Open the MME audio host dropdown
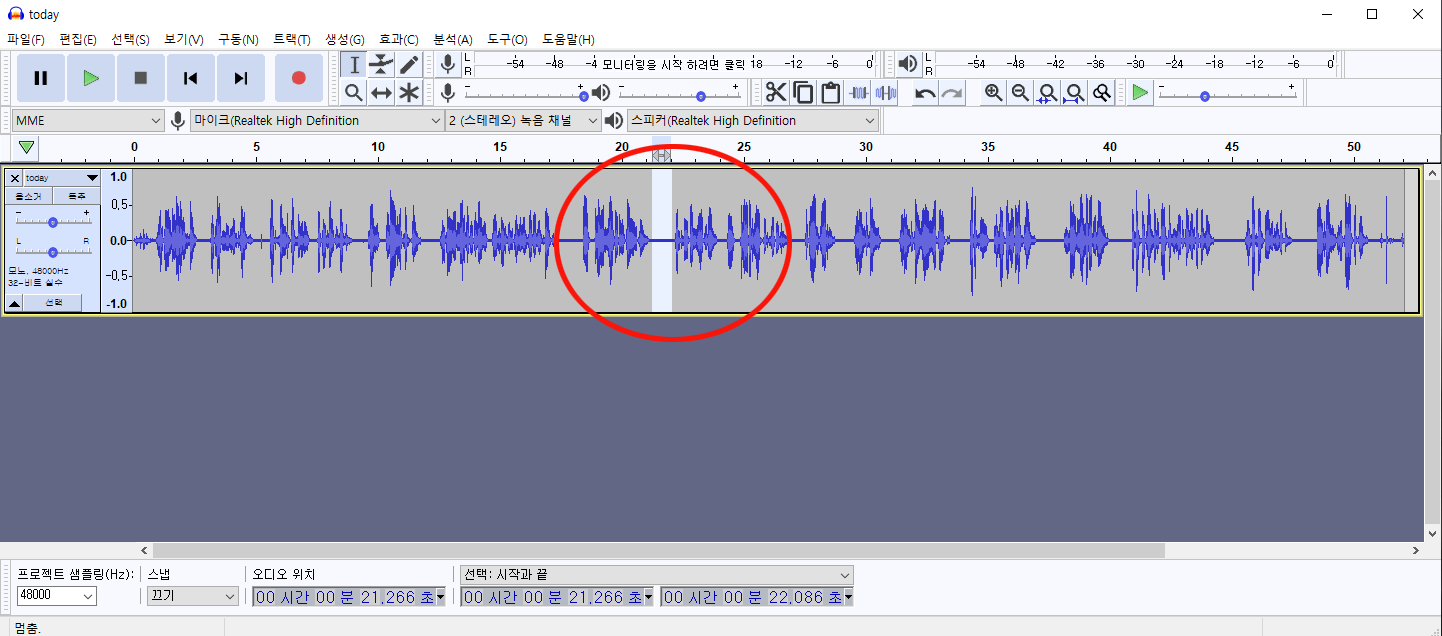1442x636 pixels. 88,121
